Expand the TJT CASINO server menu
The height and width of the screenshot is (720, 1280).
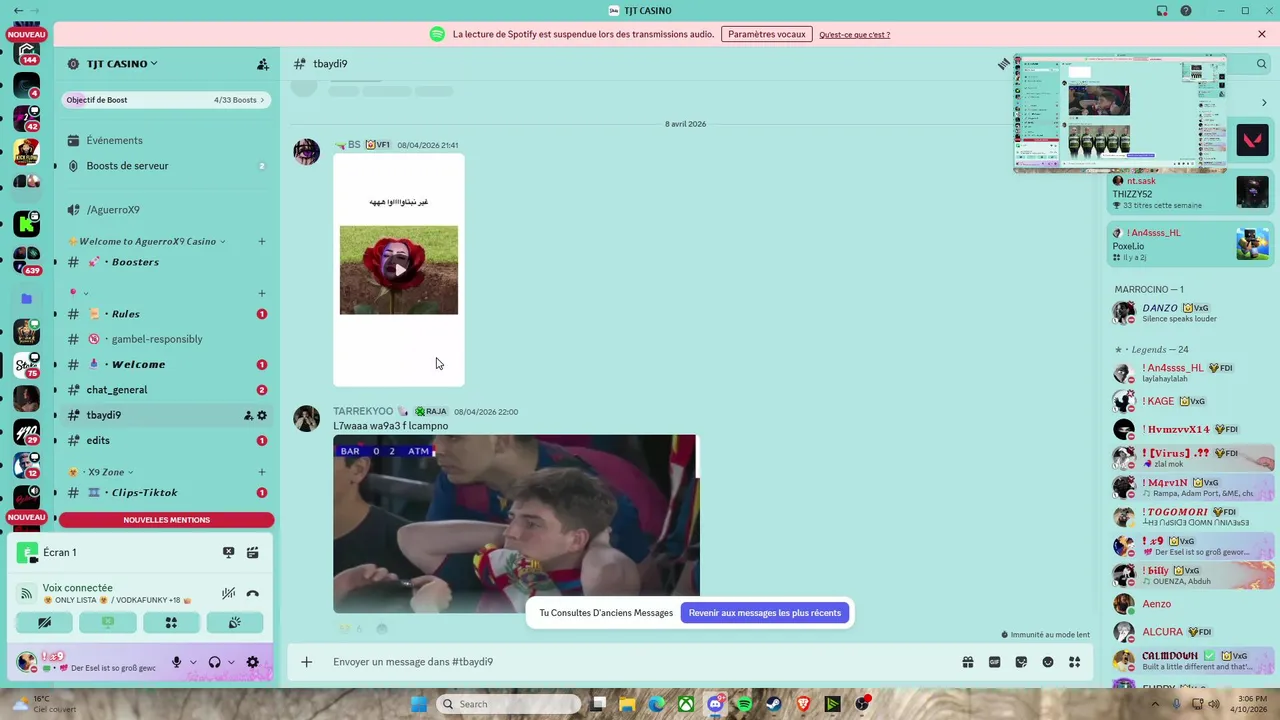[122, 64]
